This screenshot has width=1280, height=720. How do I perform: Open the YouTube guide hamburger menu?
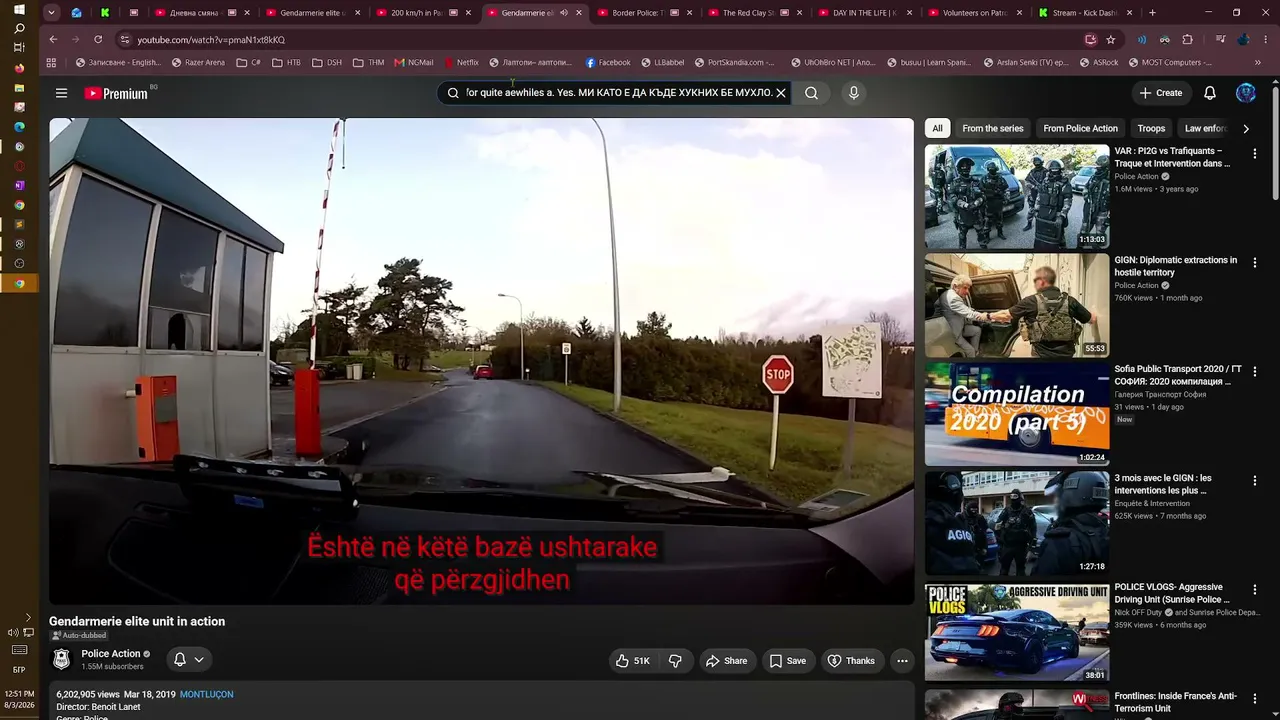pyautogui.click(x=61, y=93)
